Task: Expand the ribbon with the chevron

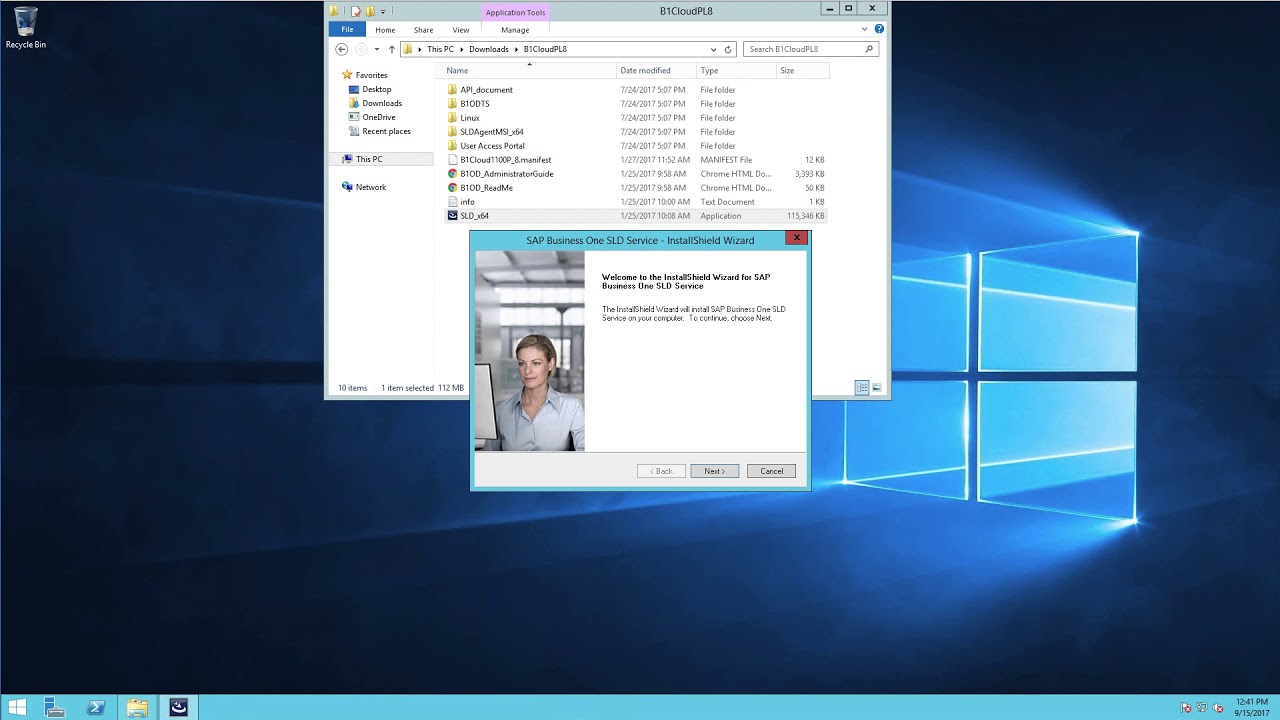Action: click(865, 29)
